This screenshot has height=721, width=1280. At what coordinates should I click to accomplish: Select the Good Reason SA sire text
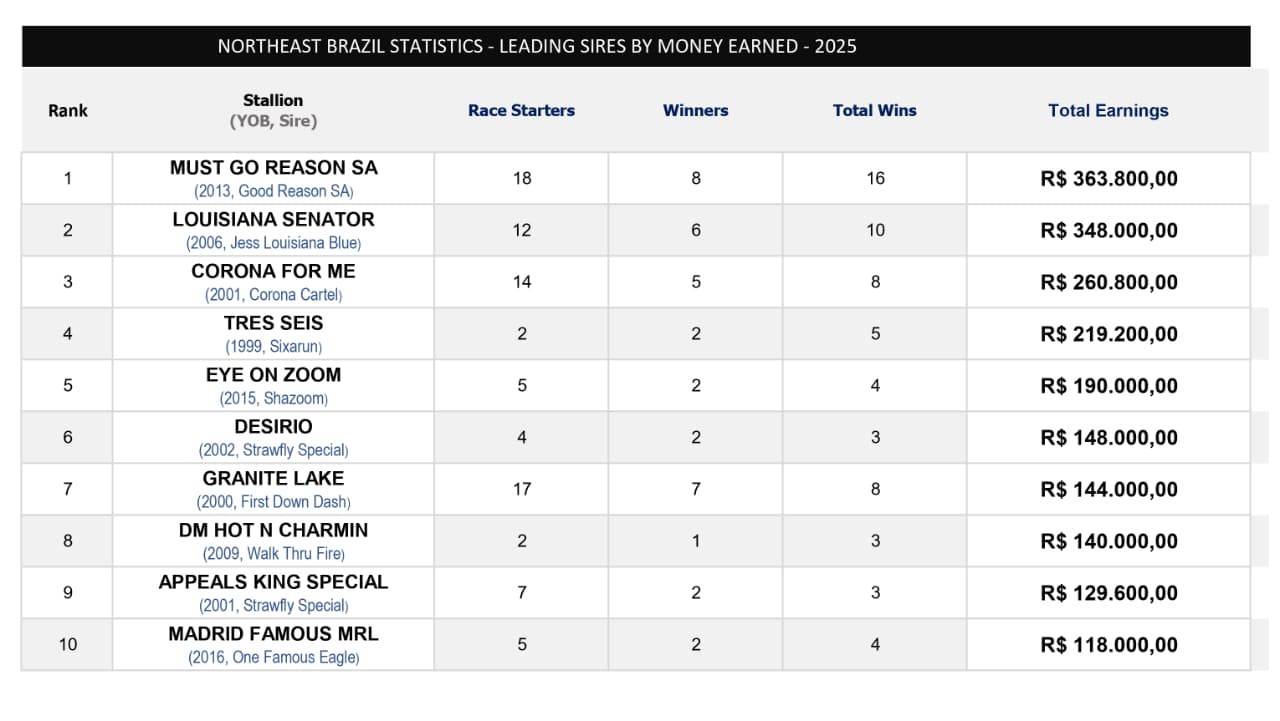click(x=295, y=191)
